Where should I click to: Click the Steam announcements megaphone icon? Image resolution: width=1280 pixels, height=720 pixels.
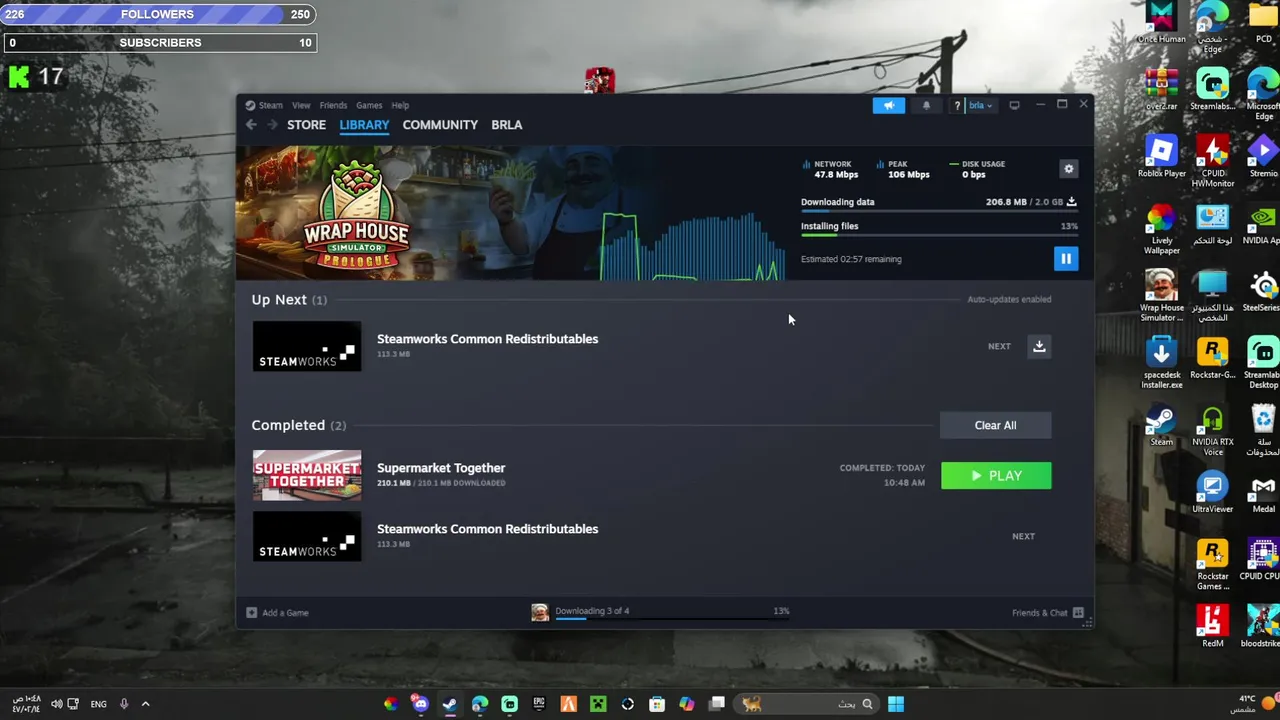click(888, 105)
